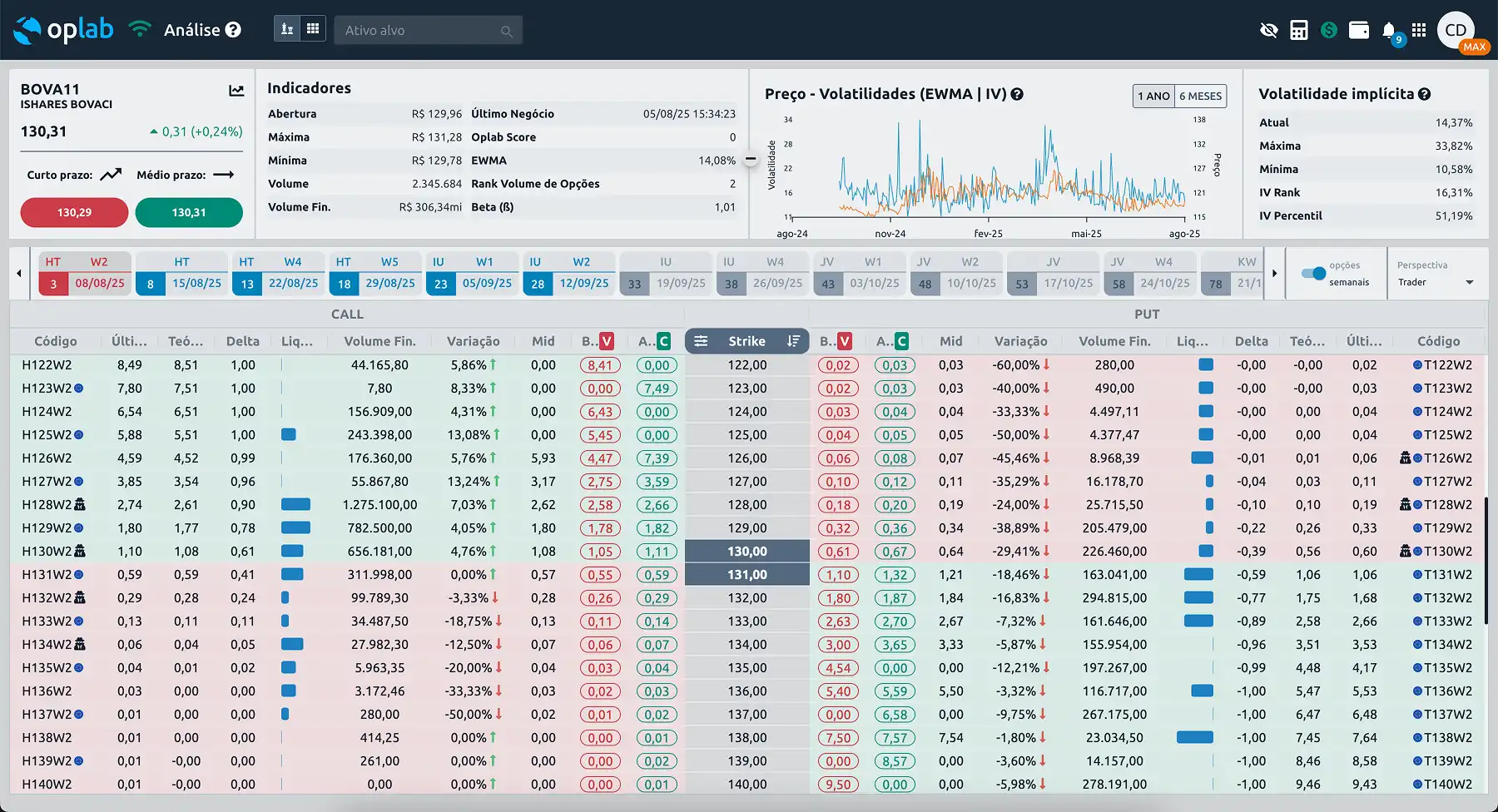This screenshot has width=1498, height=812.
Task: Open the Perspectiva Trader dropdown
Action: pos(1436,282)
